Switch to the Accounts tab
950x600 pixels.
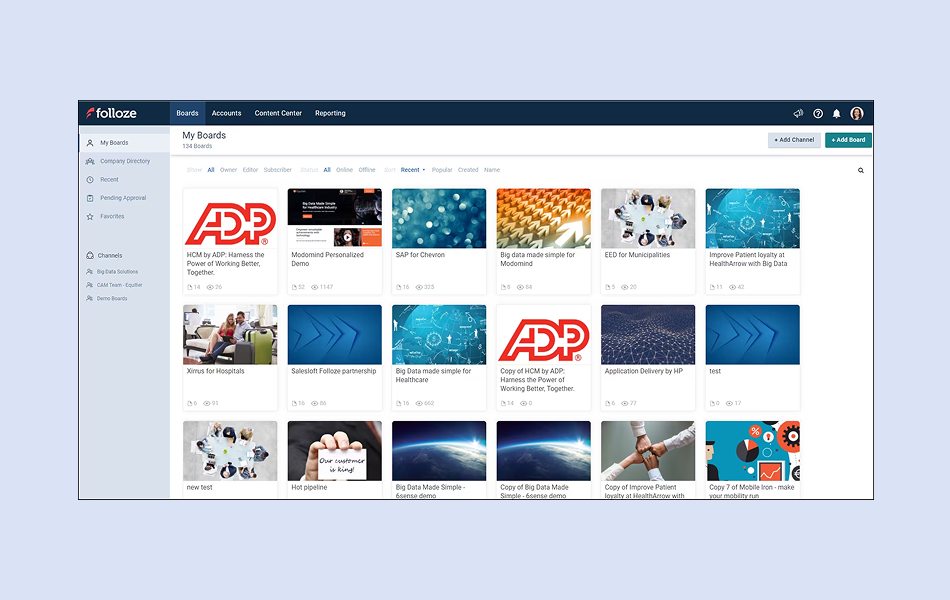[x=227, y=113]
